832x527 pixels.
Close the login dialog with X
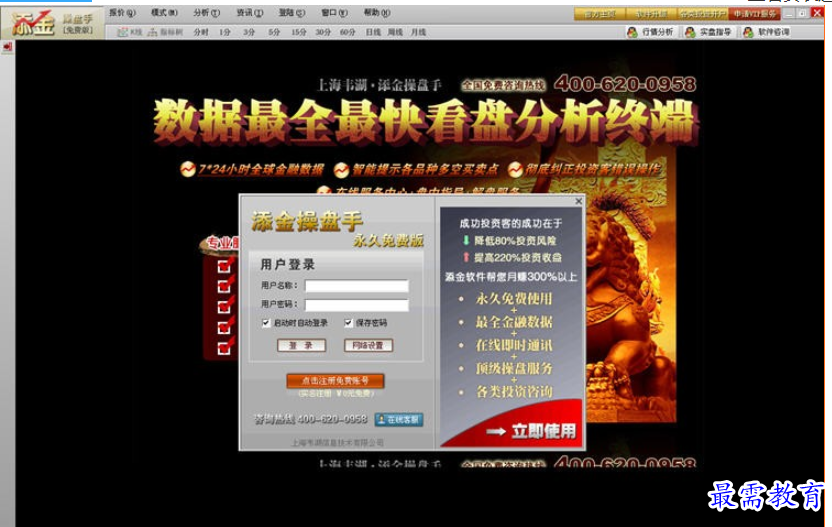click(x=578, y=202)
